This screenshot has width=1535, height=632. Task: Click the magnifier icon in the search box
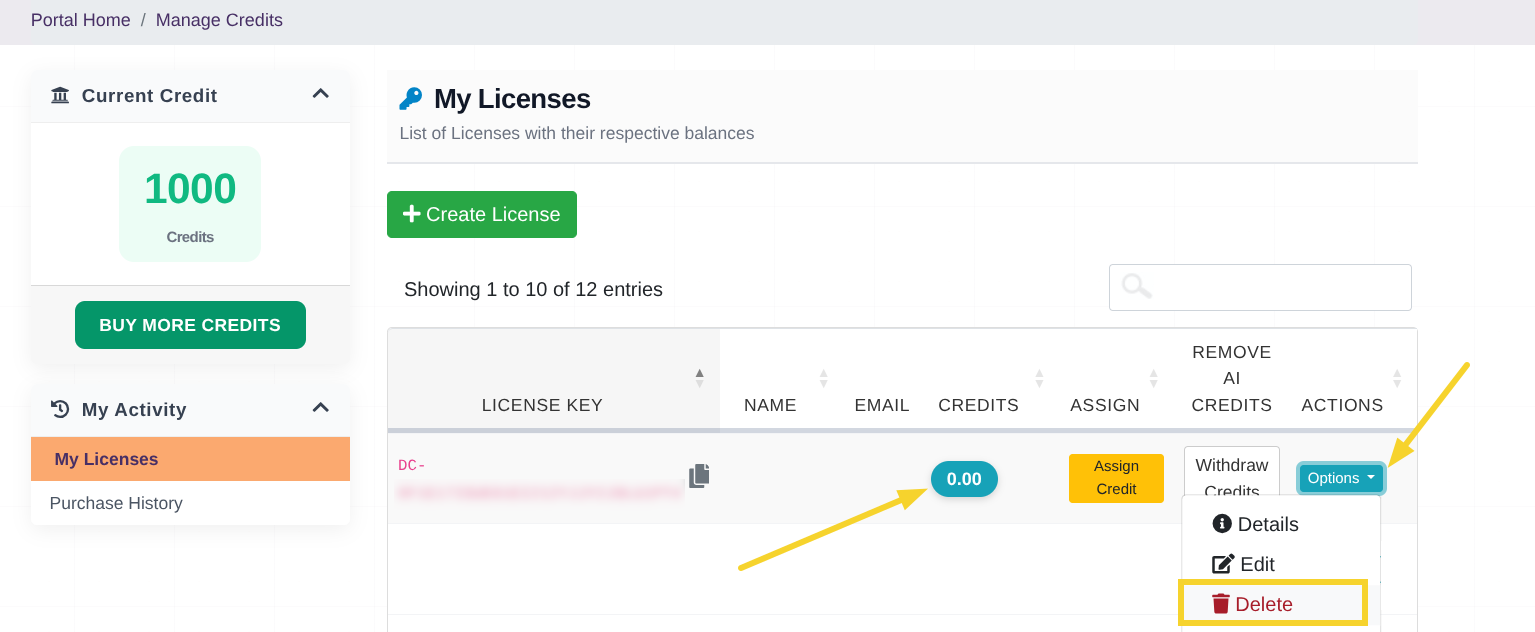click(x=1134, y=287)
